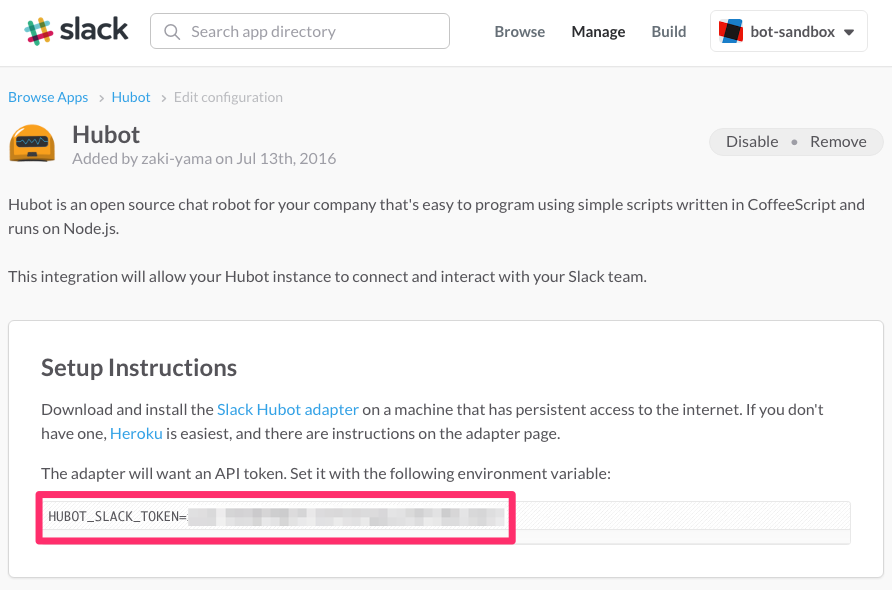Image resolution: width=892 pixels, height=590 pixels.
Task: Click 'Added by zaki-yama on Jul 13th, 2016'
Action: [204, 159]
